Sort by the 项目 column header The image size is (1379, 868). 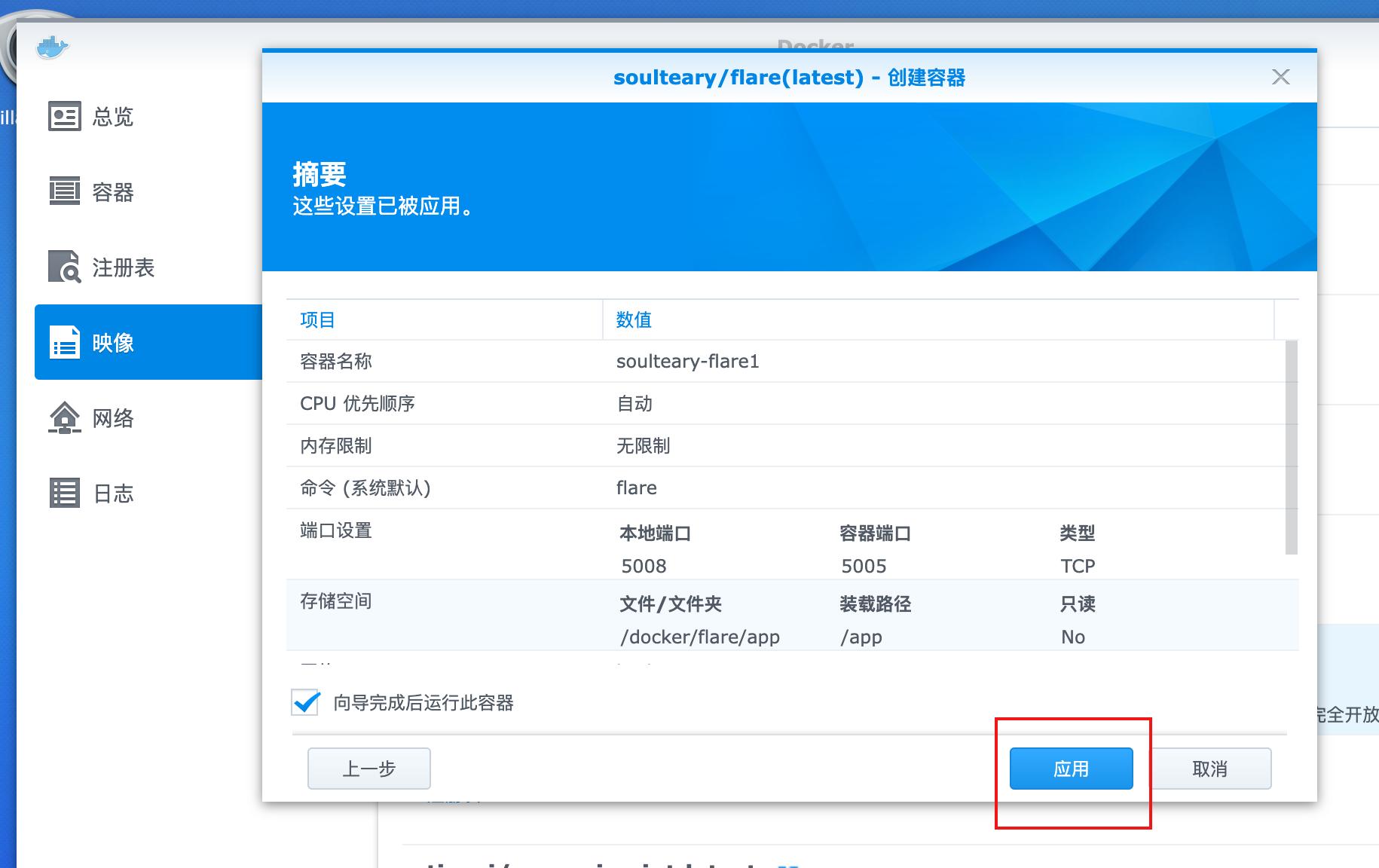(316, 319)
